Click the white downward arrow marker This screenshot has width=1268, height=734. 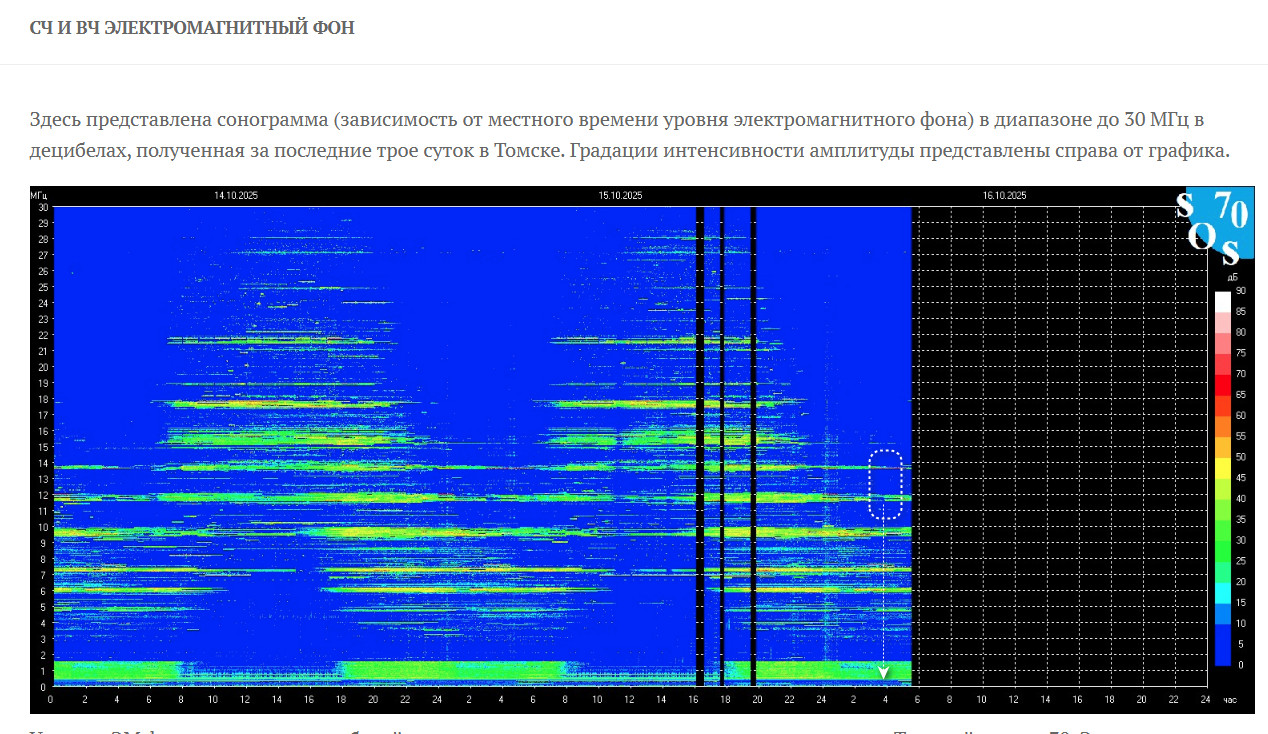point(884,673)
